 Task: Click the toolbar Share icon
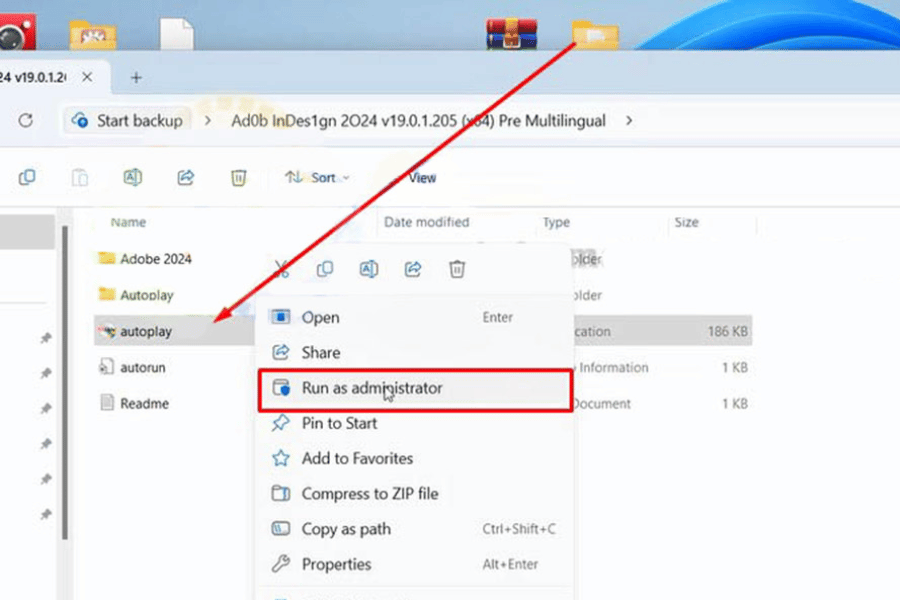pyautogui.click(x=185, y=177)
